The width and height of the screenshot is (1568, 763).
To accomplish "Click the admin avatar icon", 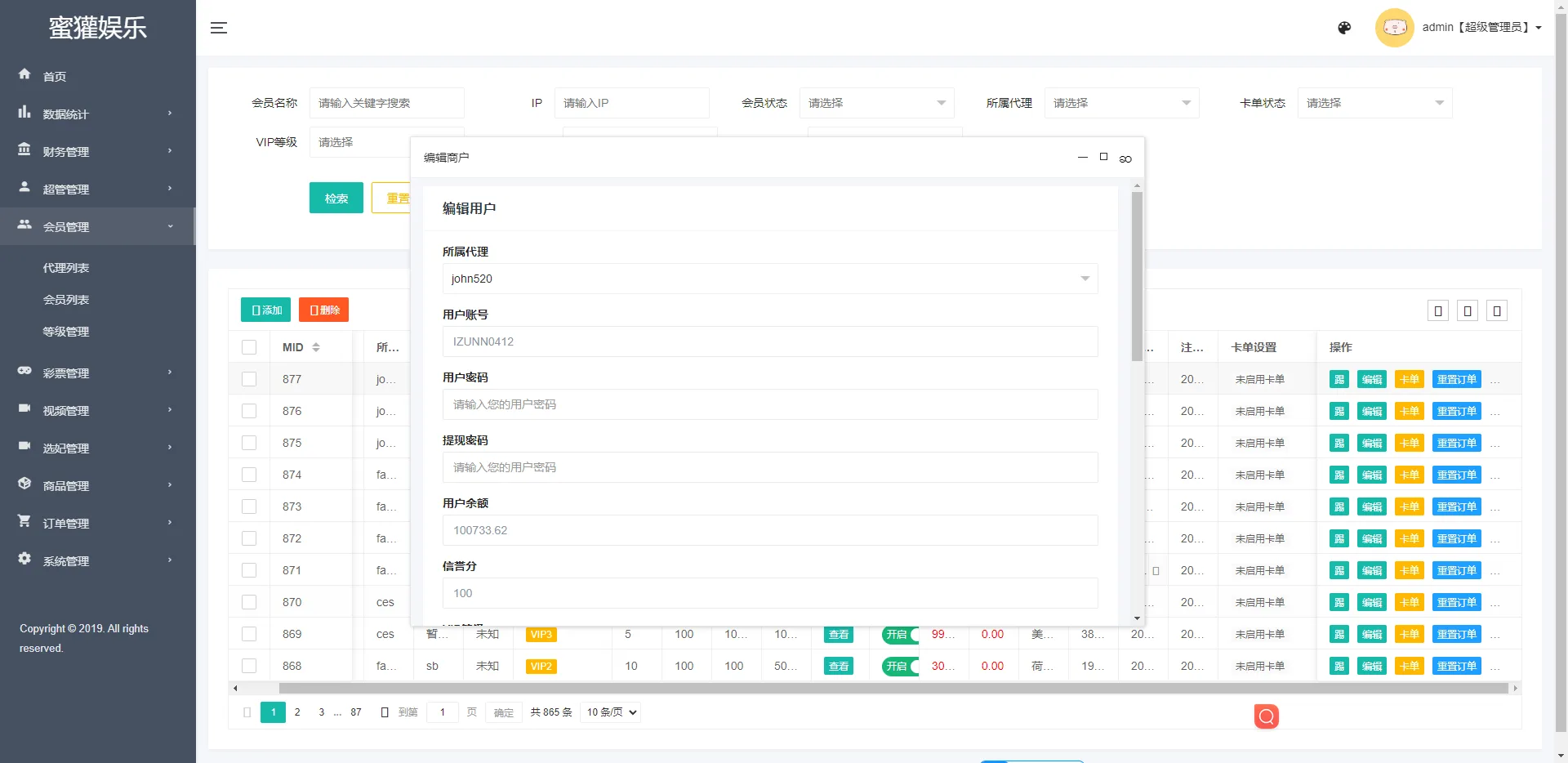I will pyautogui.click(x=1394, y=27).
